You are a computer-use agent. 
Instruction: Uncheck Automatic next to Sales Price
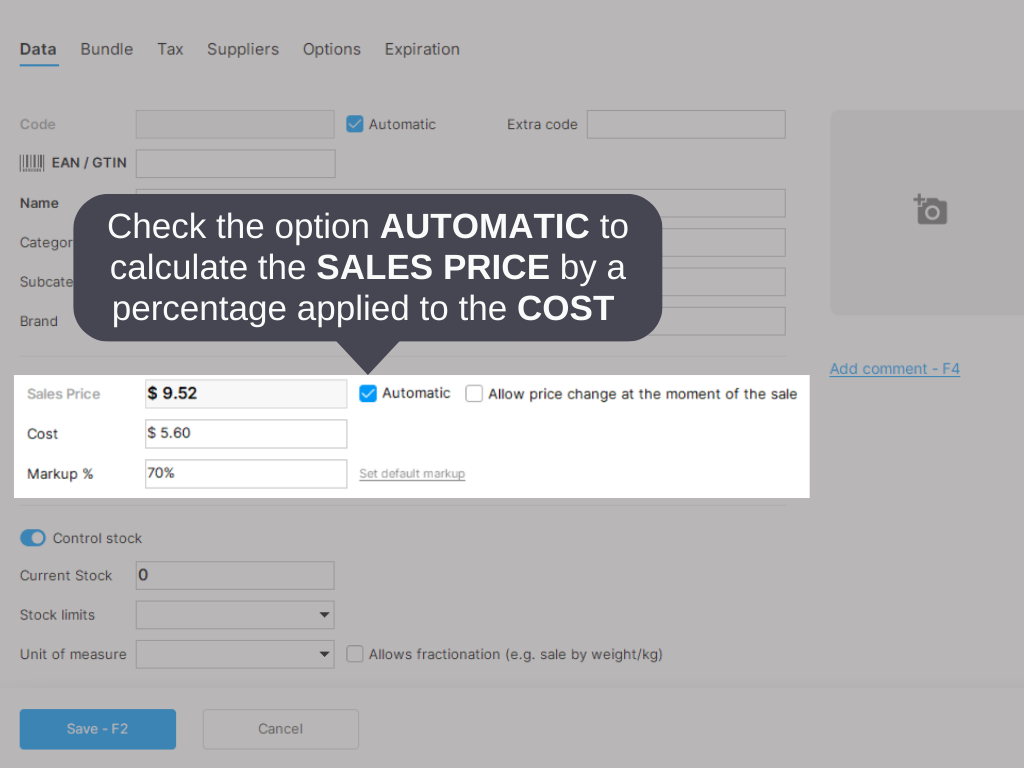[x=368, y=393]
